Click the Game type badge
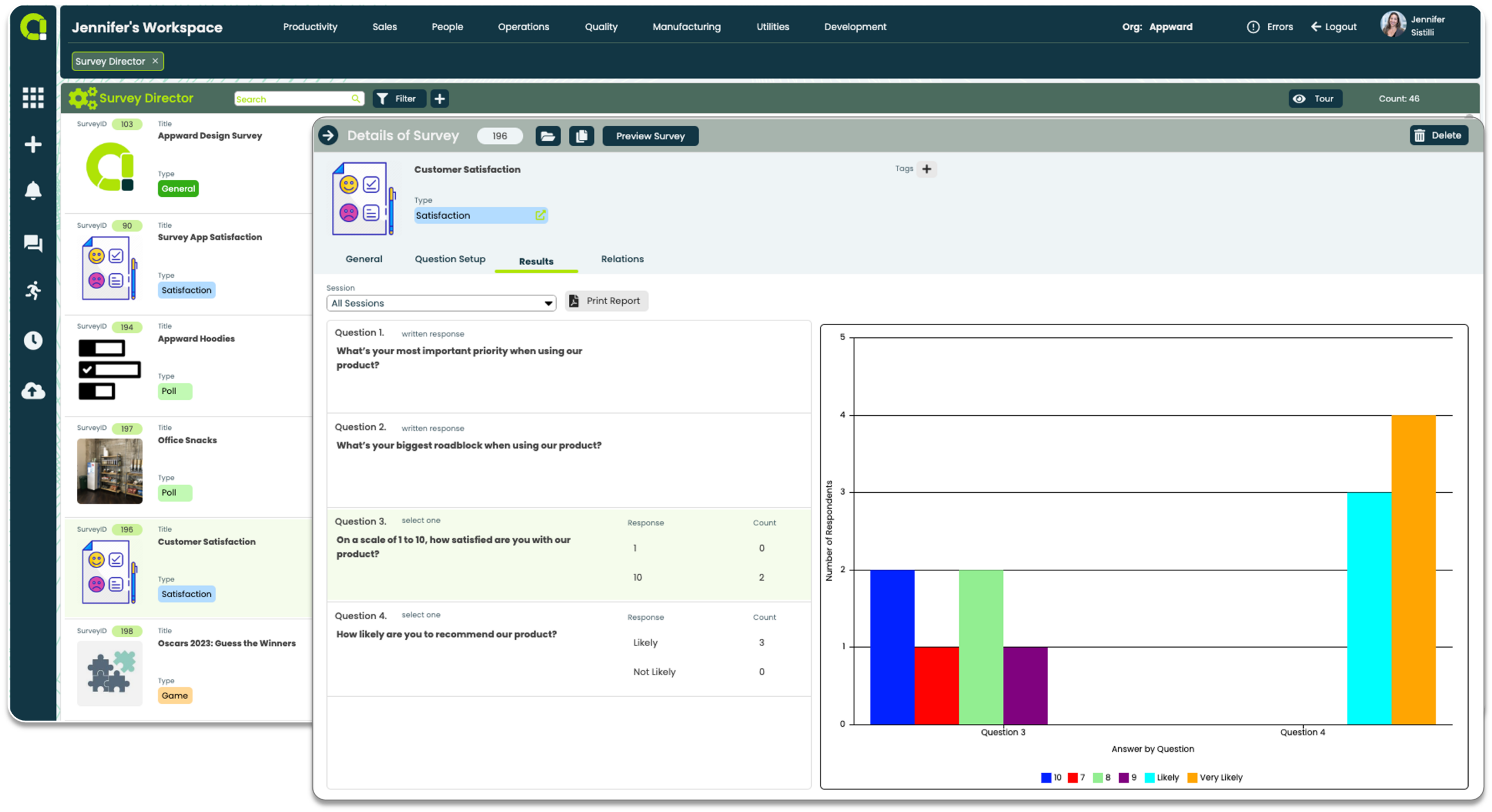1492x812 pixels. pyautogui.click(x=175, y=696)
